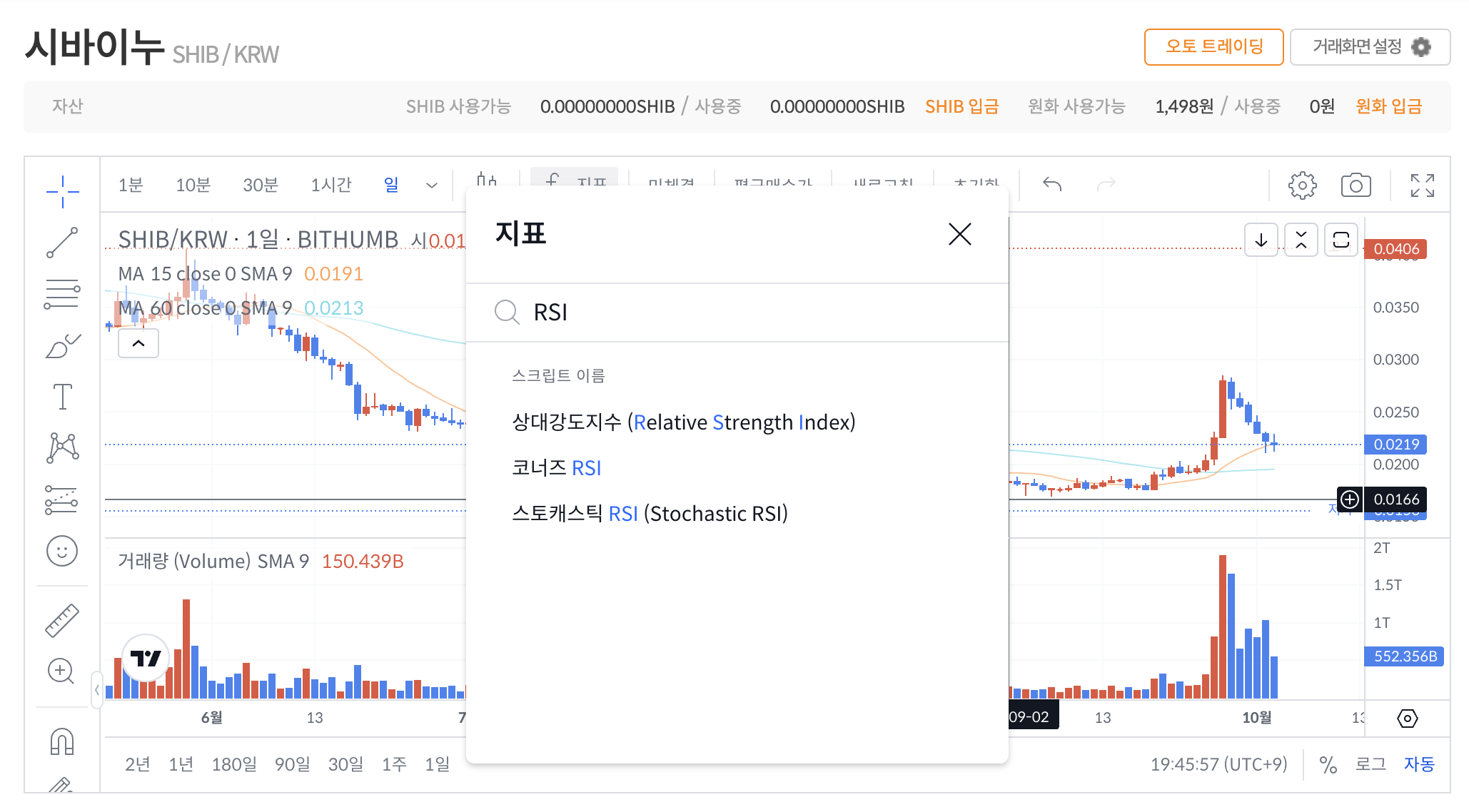Switch to 1시간 interval
1469x812 pixels.
pyautogui.click(x=331, y=186)
